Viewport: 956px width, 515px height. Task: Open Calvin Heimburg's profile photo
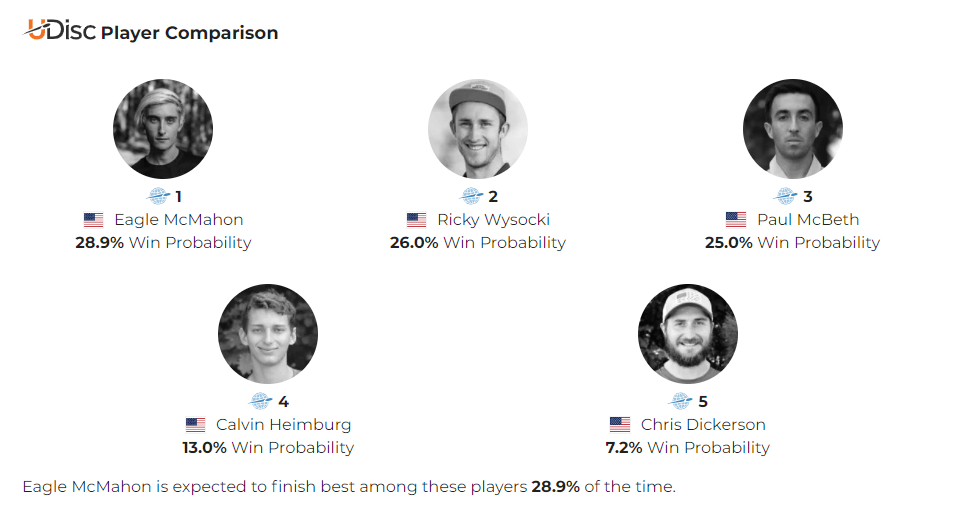pyautogui.click(x=268, y=333)
